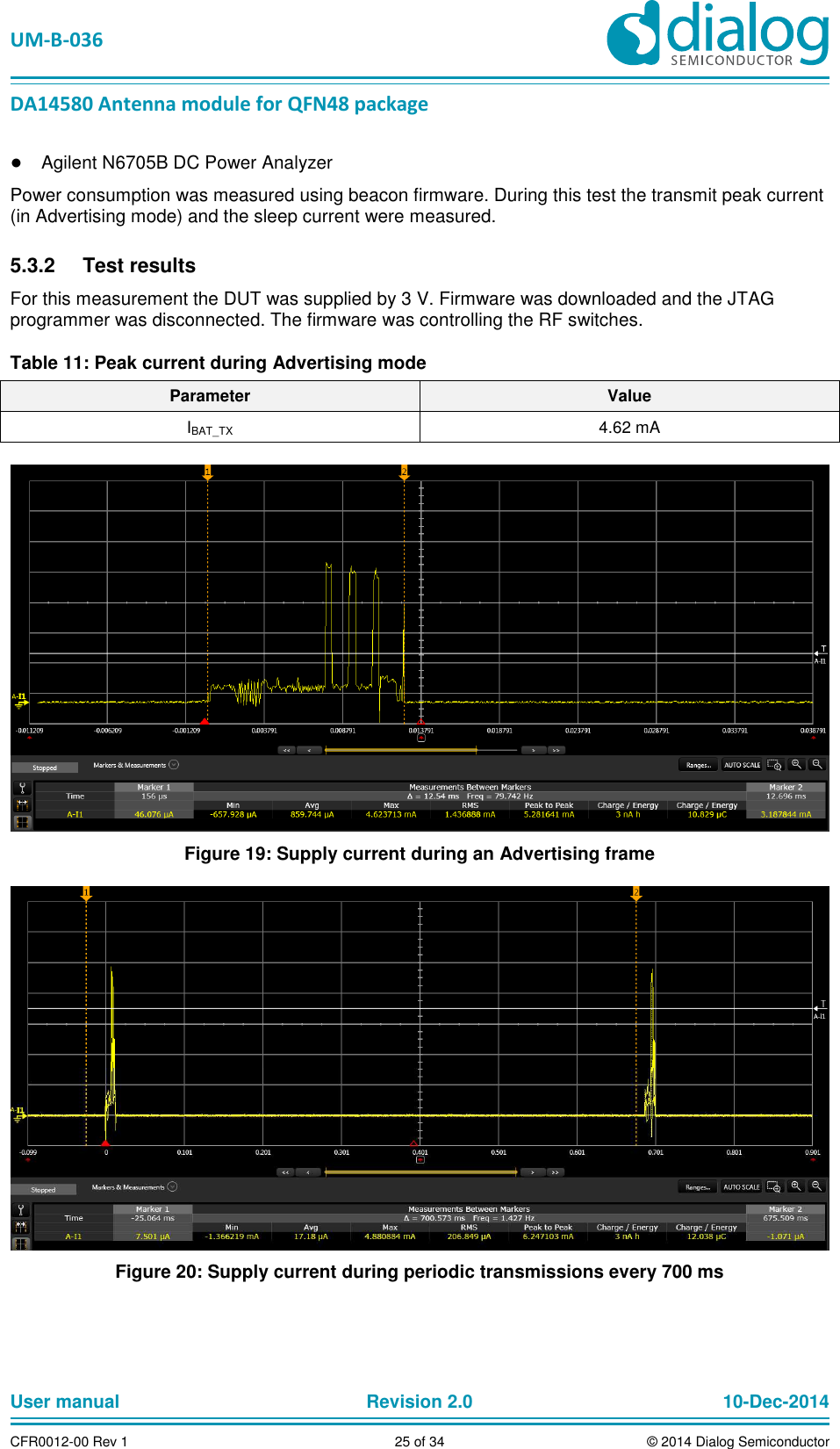The height and width of the screenshot is (1449, 840).
Task: Click the Marker 1 header in Figure 19
Action: click(154, 788)
